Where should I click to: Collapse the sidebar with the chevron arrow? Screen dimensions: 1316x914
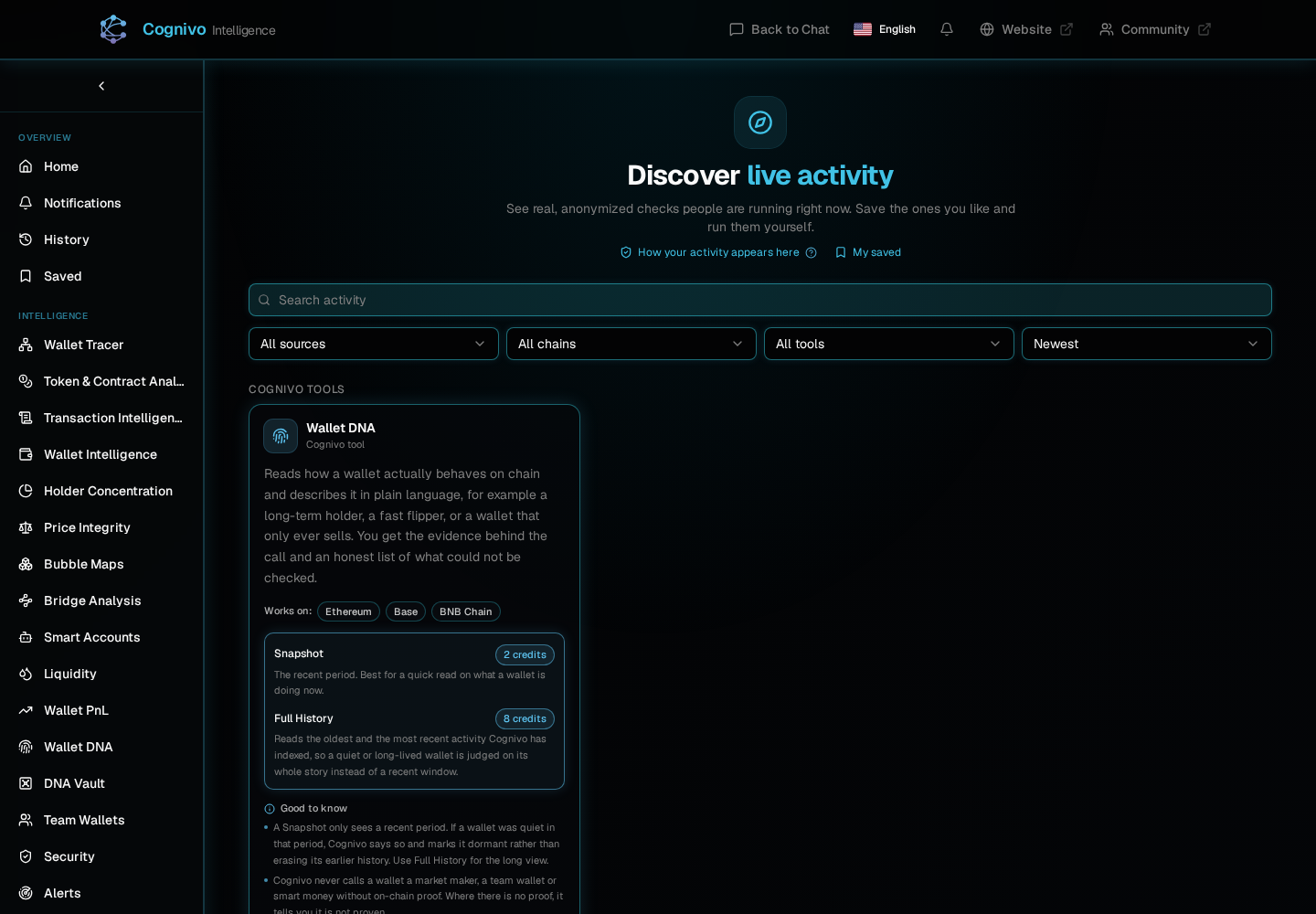tap(101, 86)
